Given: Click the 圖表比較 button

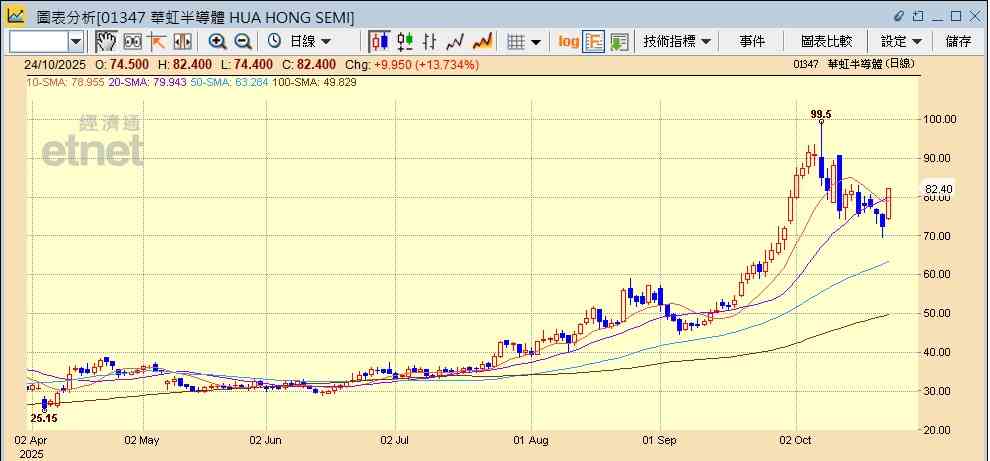Looking at the screenshot, I should (x=826, y=41).
